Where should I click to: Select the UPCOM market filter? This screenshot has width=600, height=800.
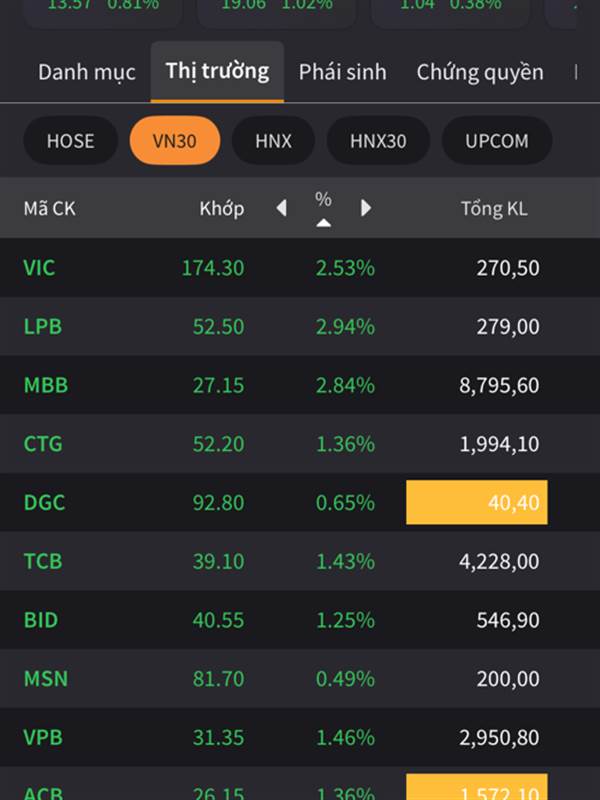496,140
